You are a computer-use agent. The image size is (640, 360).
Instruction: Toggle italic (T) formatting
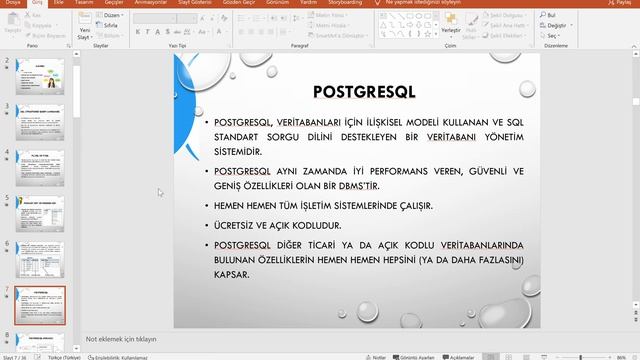tap(147, 32)
